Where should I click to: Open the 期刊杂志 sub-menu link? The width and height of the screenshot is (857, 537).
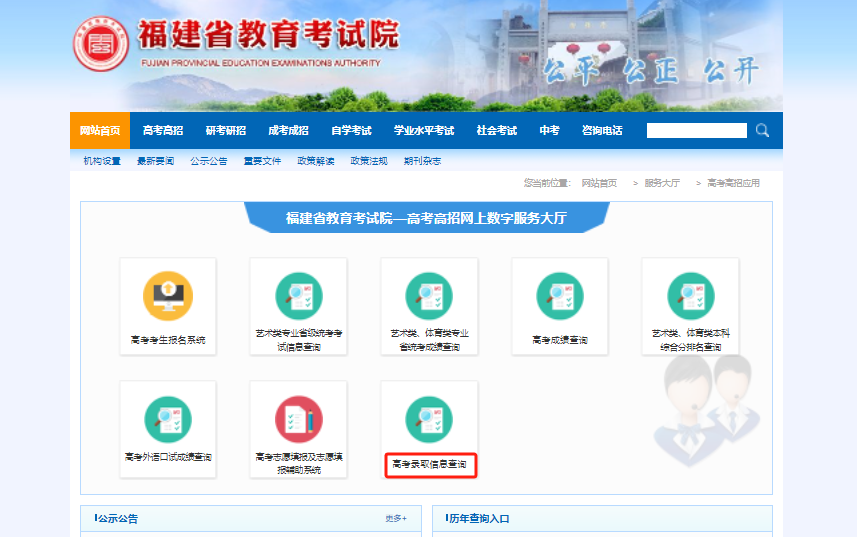coord(422,161)
